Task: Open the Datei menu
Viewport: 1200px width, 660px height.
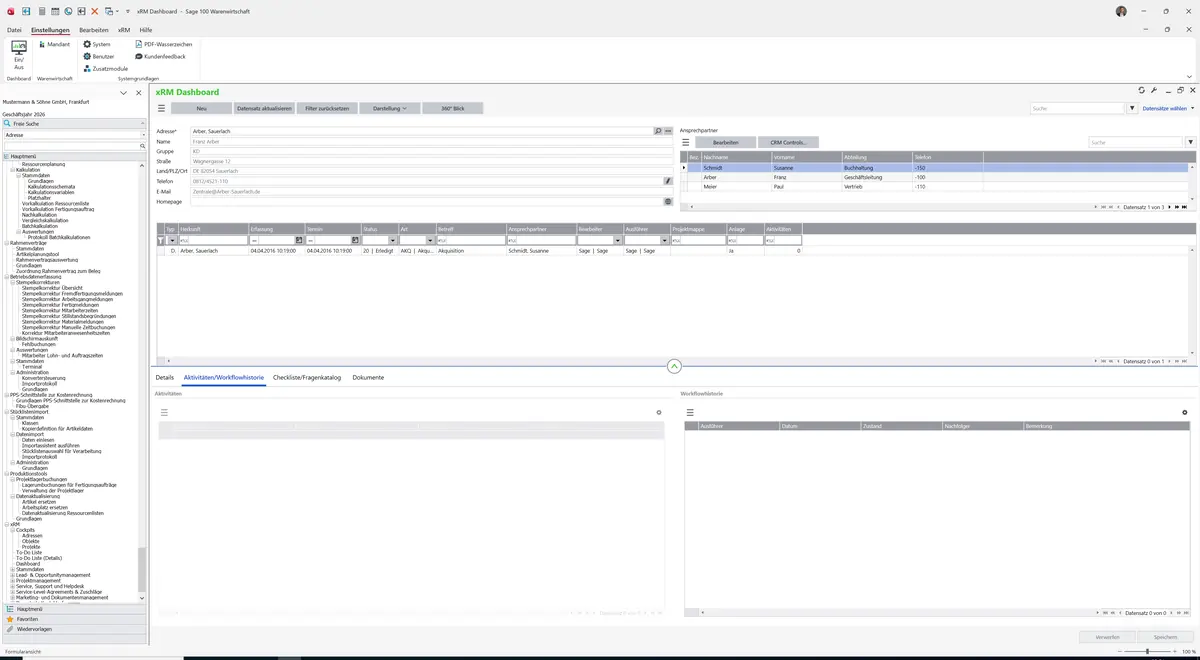Action: (14, 30)
